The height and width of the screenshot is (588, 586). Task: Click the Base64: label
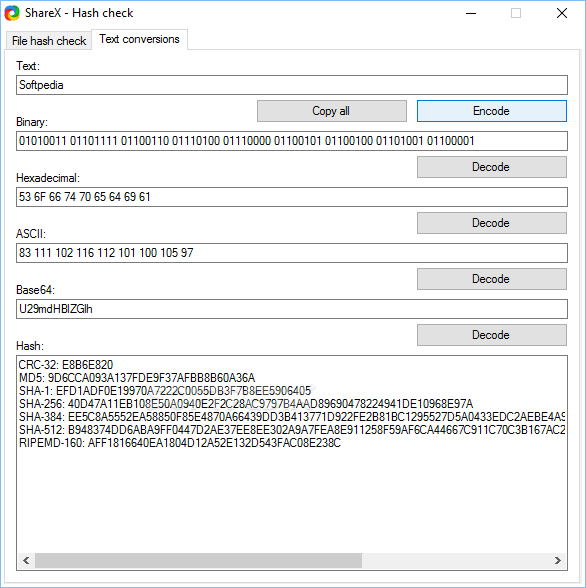(36, 290)
